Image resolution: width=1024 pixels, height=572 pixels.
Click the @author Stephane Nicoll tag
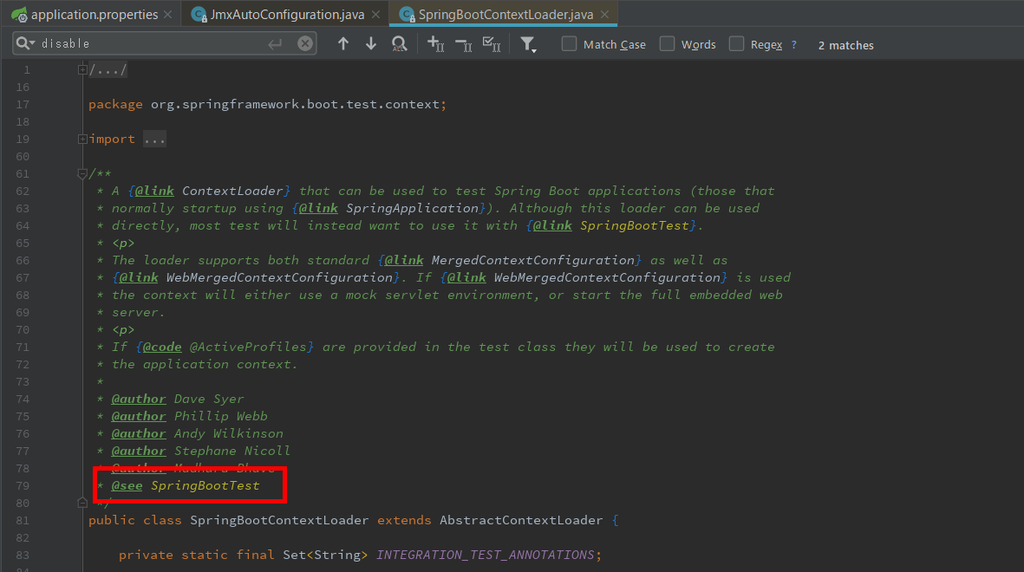point(138,451)
